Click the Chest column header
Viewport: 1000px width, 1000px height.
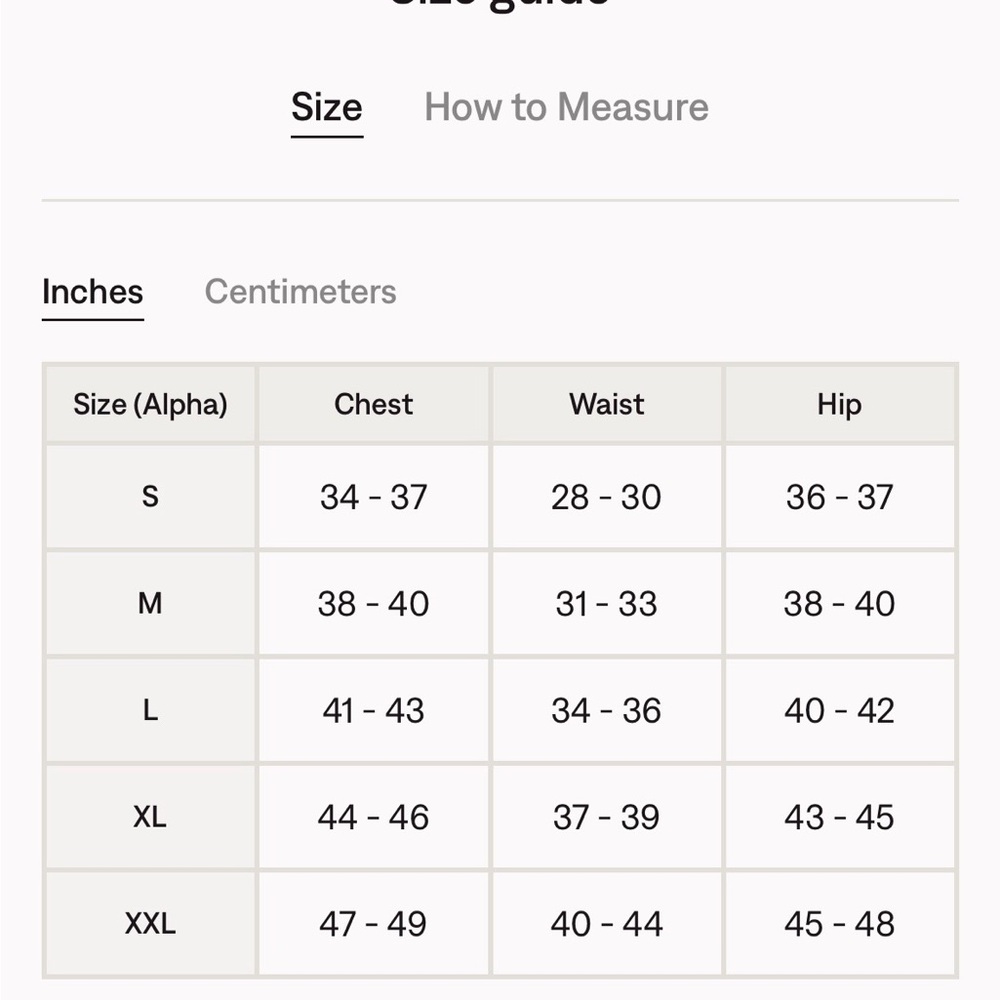click(374, 404)
